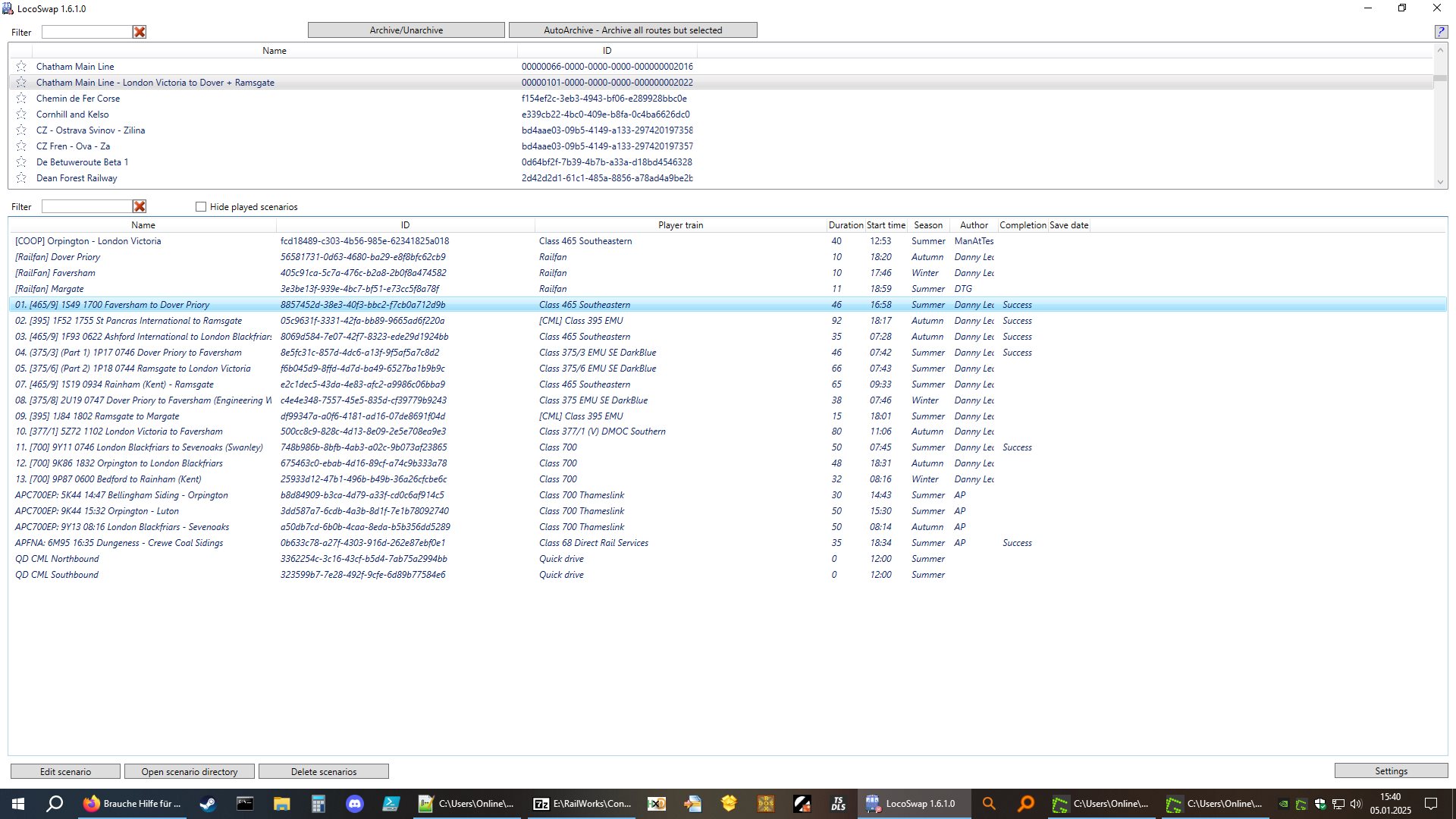The height and width of the screenshot is (819, 1456).
Task: Enable Hide played scenarios checkbox
Action: point(201,207)
